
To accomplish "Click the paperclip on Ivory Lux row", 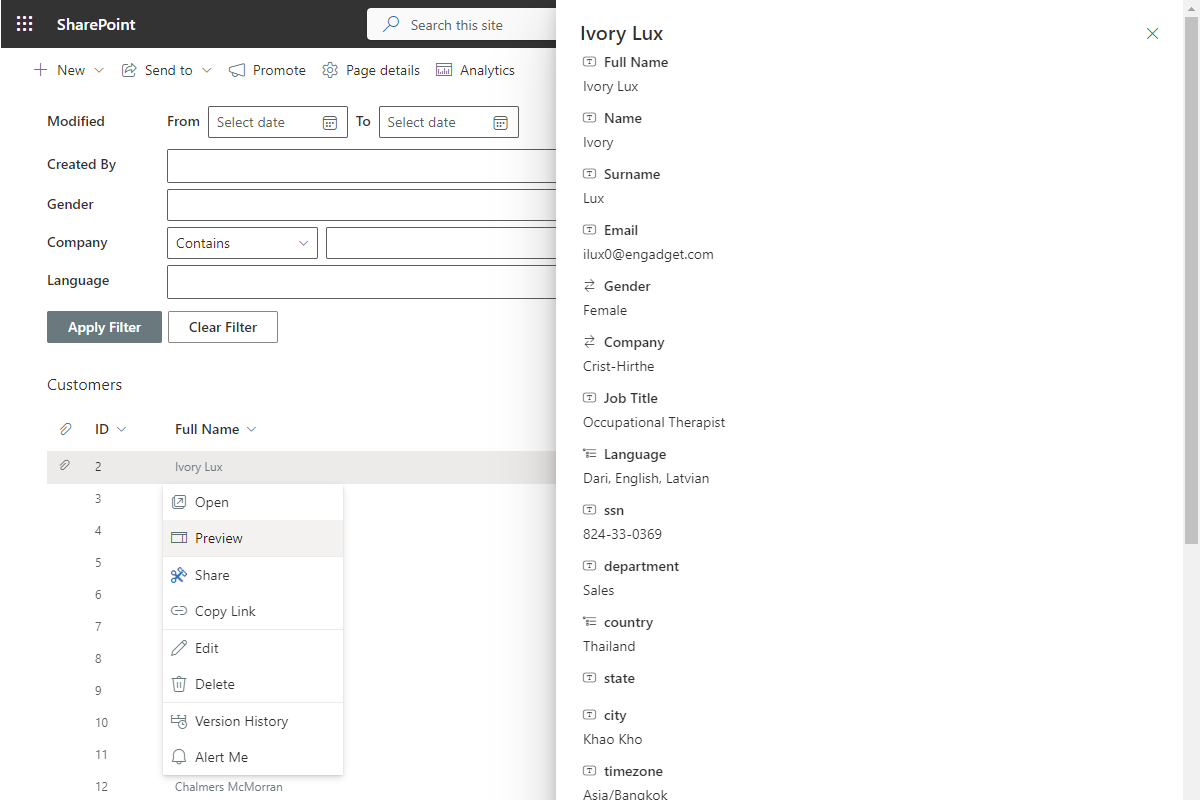I will tap(64, 466).
